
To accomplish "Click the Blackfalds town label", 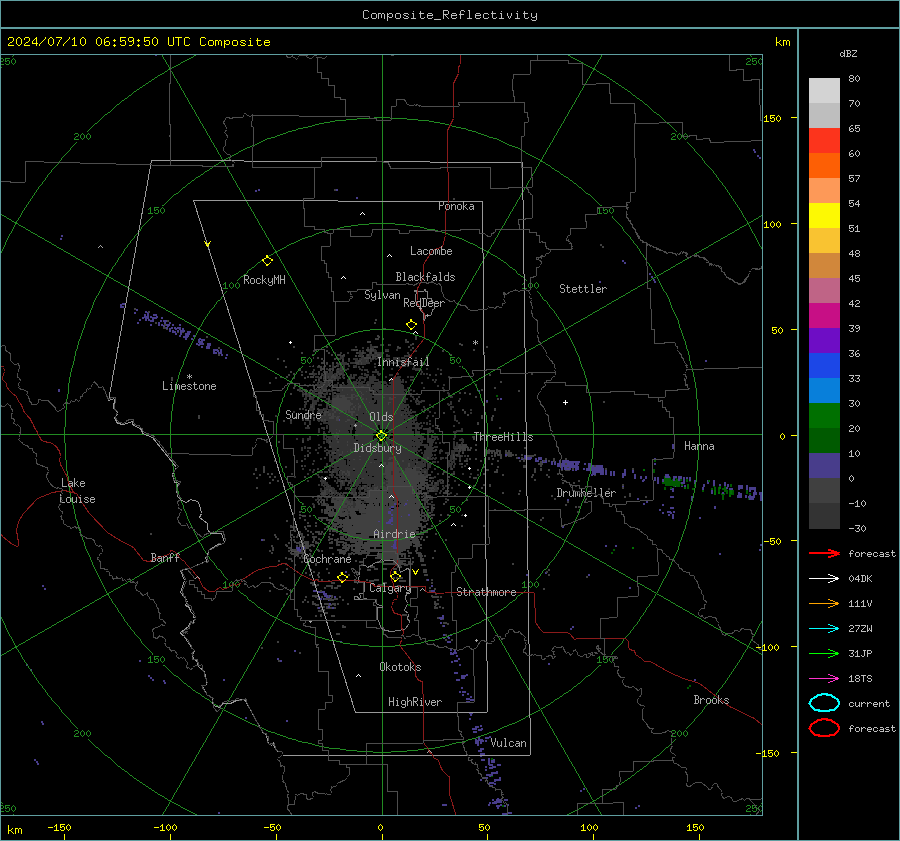I will pos(425,277).
